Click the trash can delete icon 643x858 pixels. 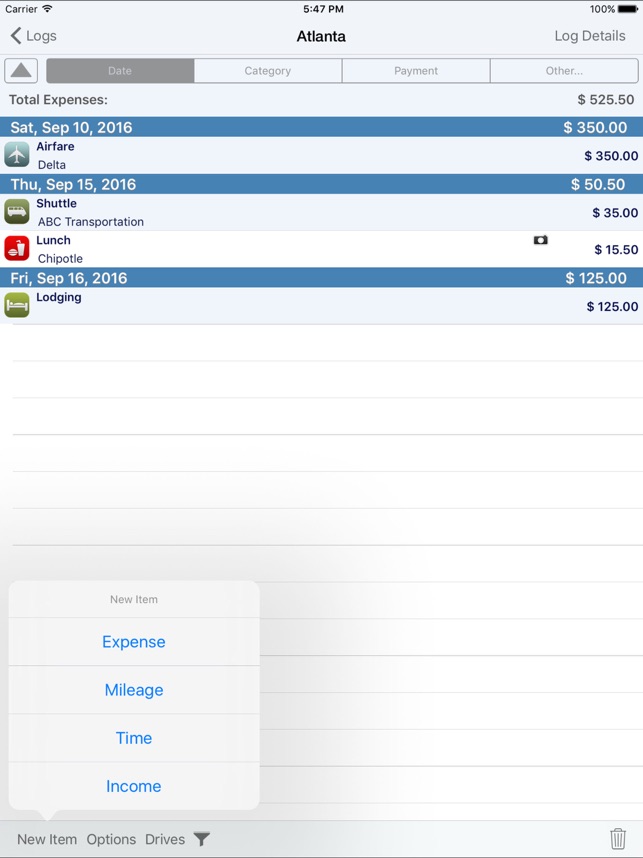point(618,839)
